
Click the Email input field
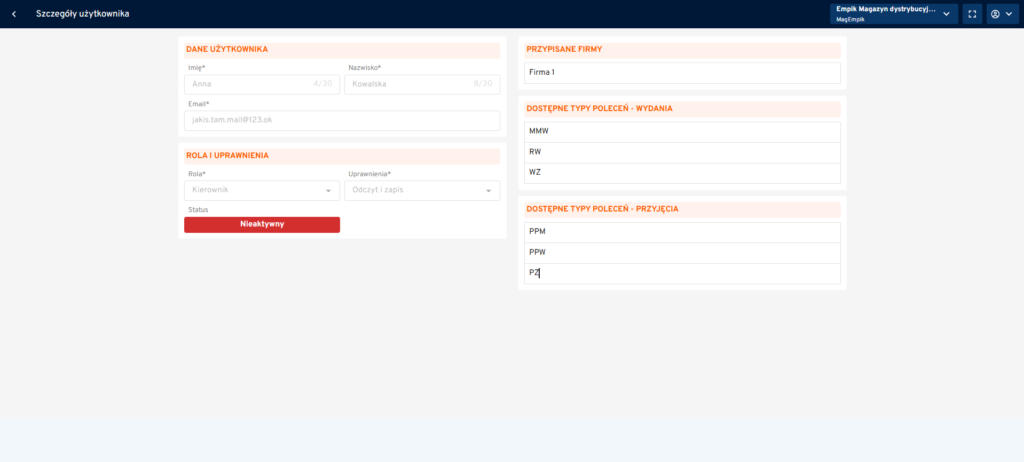pyautogui.click(x=342, y=121)
